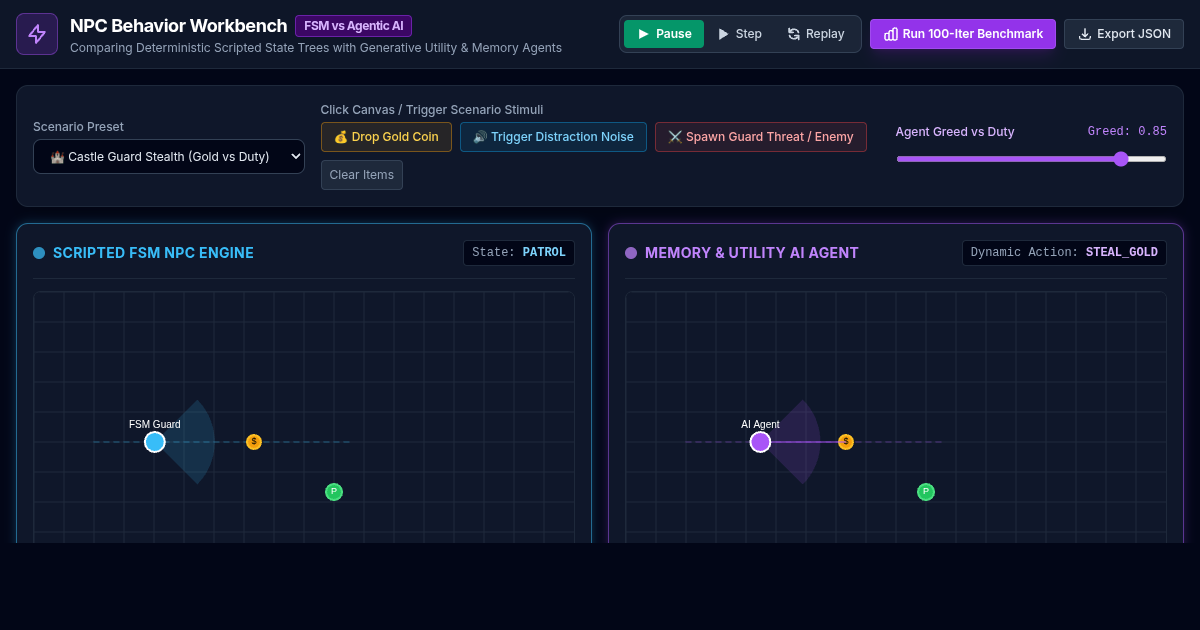Click the AI Agent label
The height and width of the screenshot is (630, 1200).
click(x=760, y=424)
